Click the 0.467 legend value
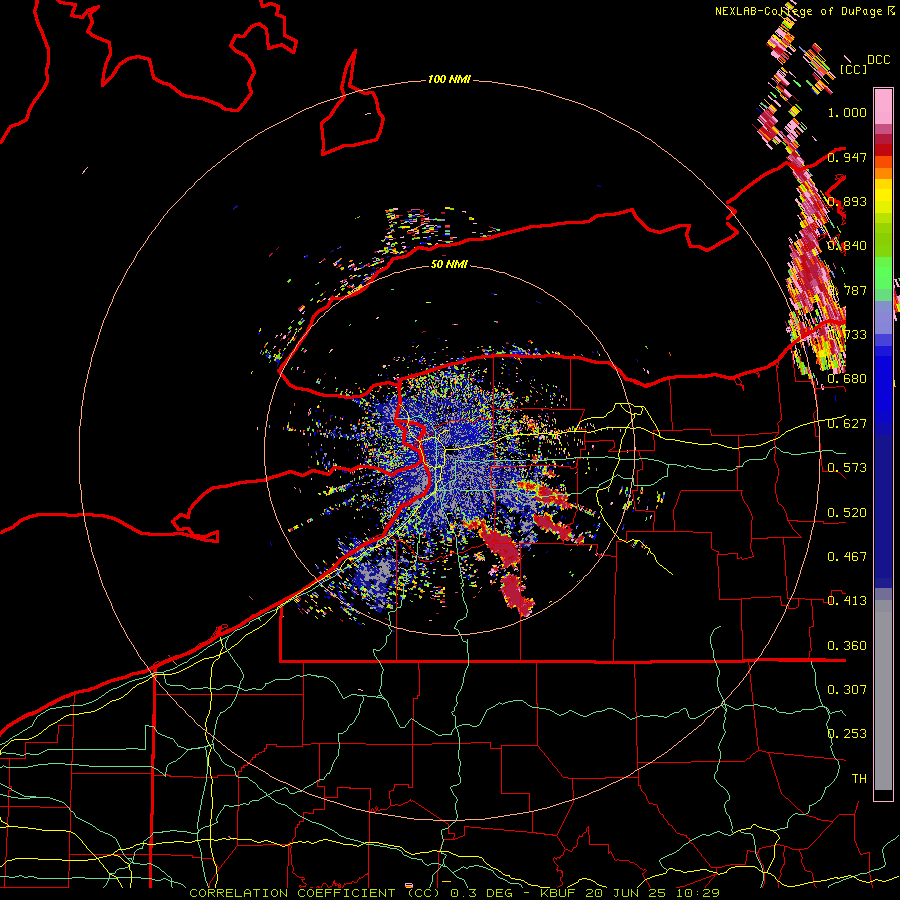 pyautogui.click(x=847, y=556)
